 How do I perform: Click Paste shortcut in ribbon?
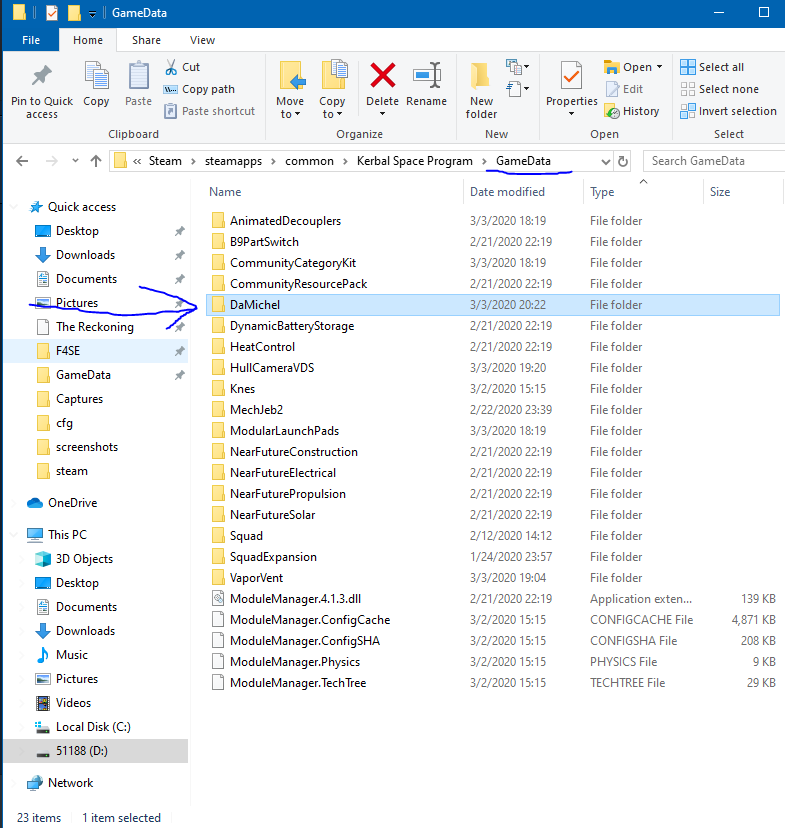point(210,111)
